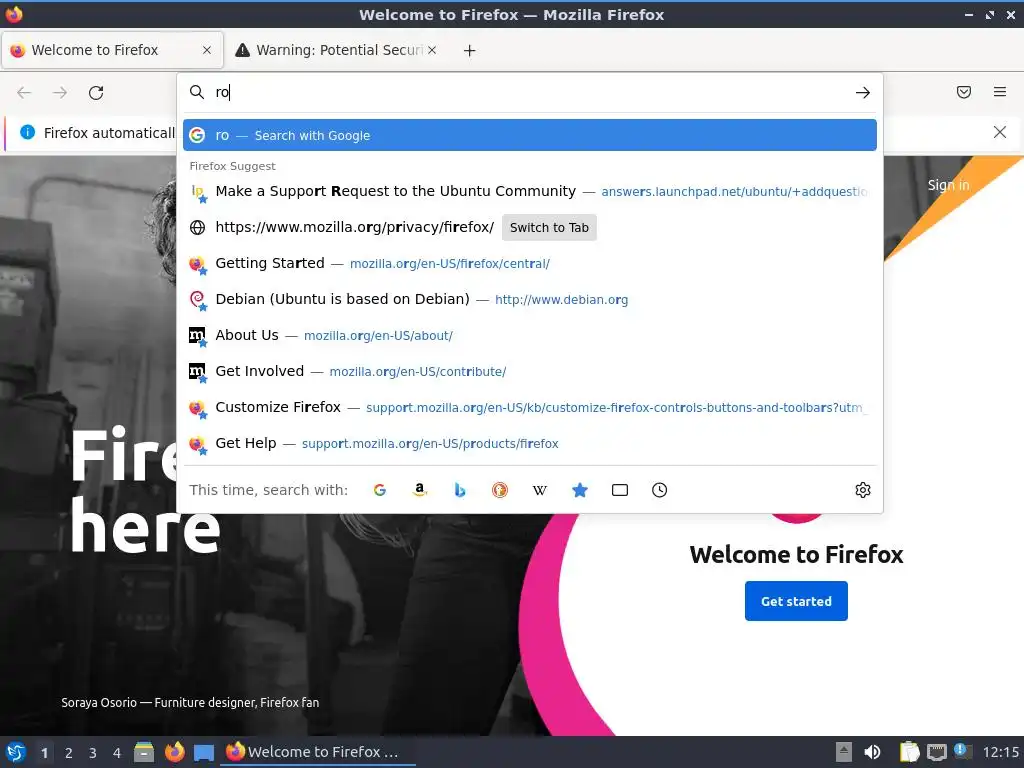The width and height of the screenshot is (1024, 768).
Task: Open Debian suggestion entry
Action: pos(530,299)
